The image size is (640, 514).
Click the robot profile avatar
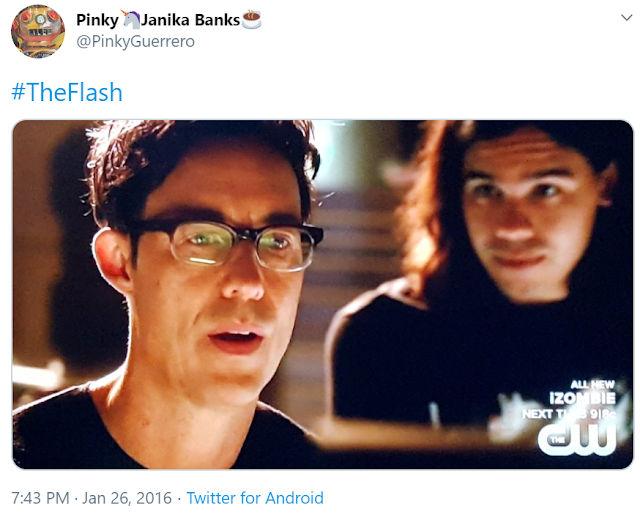[38, 31]
